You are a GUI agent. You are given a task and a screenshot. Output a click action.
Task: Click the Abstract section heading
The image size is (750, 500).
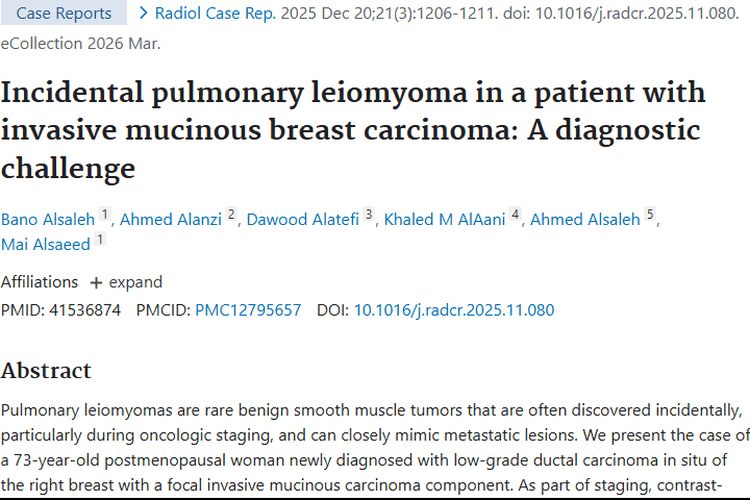pos(46,370)
